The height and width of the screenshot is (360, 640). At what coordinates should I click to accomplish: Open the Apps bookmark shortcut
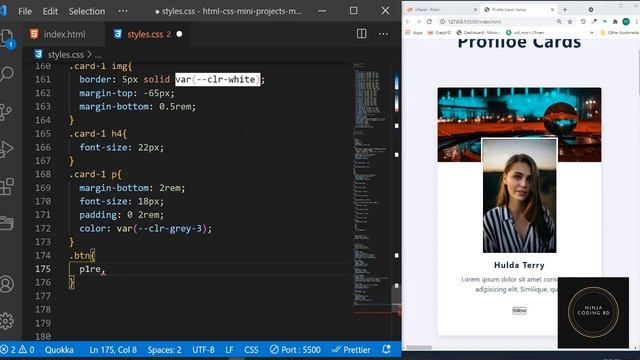click(414, 33)
